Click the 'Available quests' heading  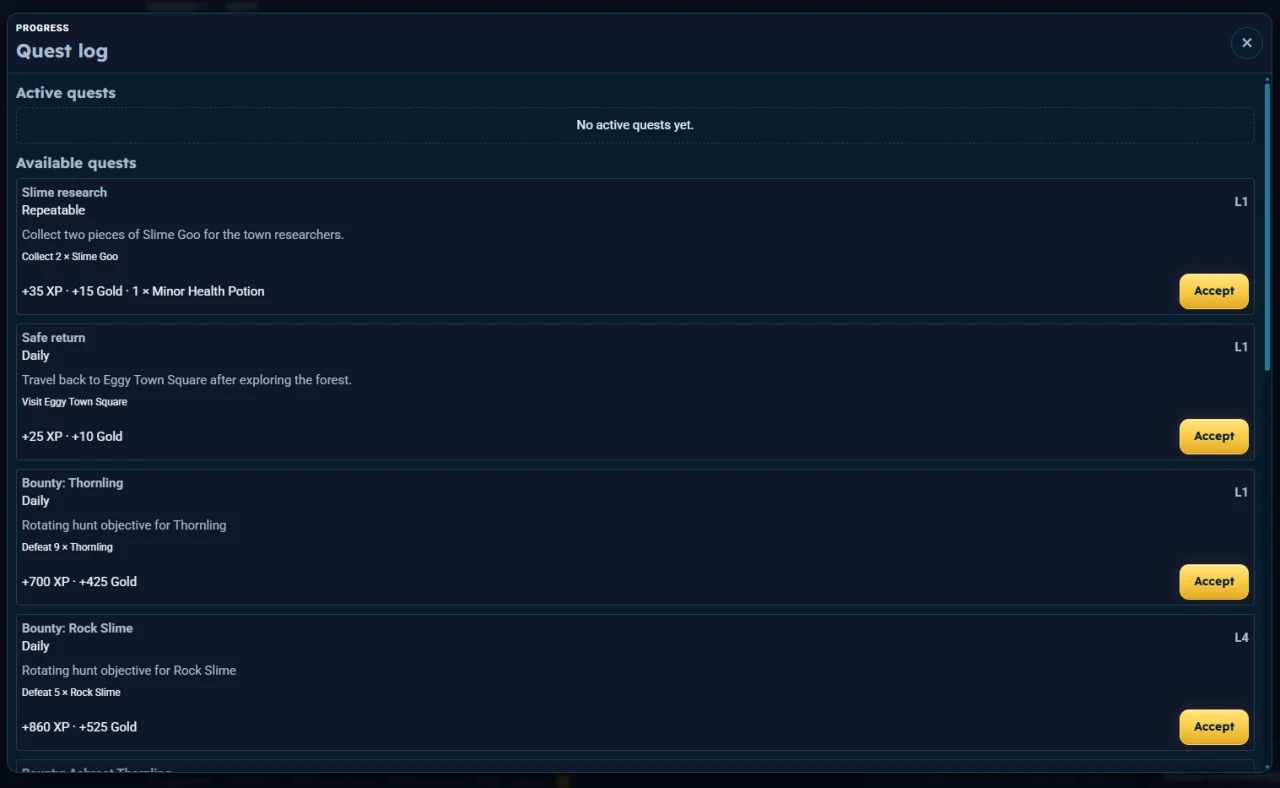tap(76, 163)
